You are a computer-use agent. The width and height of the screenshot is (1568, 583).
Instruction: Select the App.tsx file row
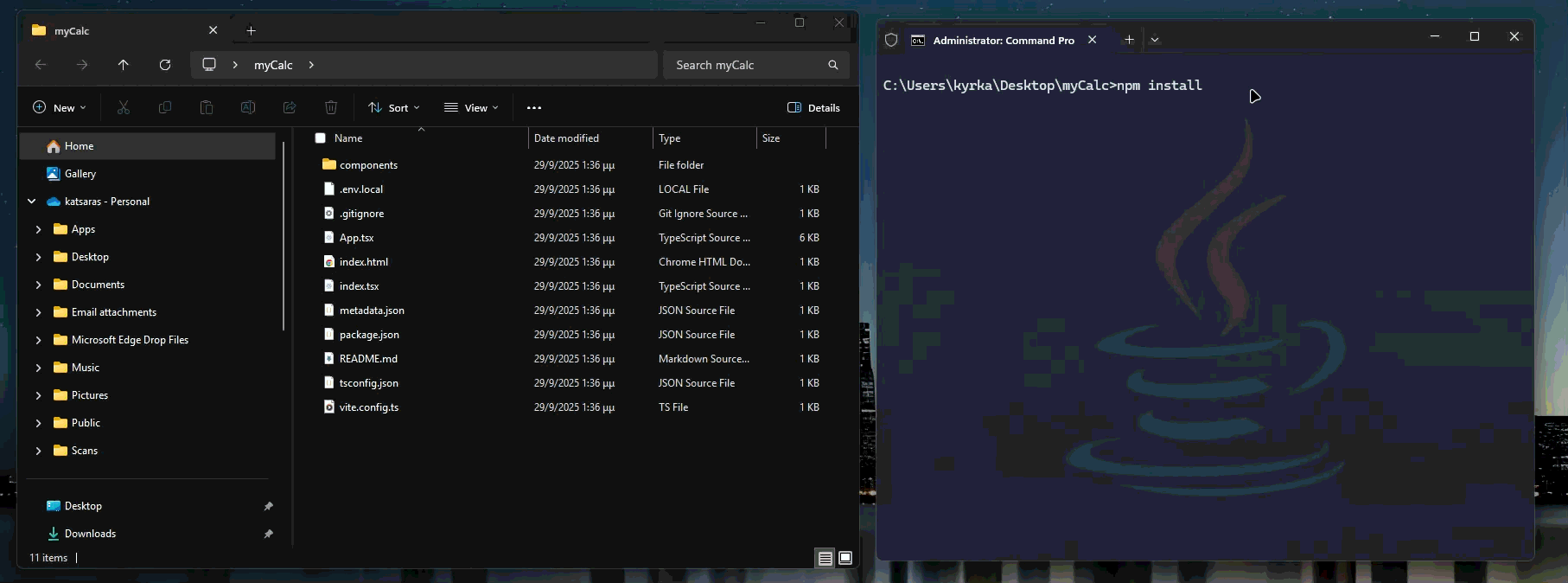(x=570, y=238)
